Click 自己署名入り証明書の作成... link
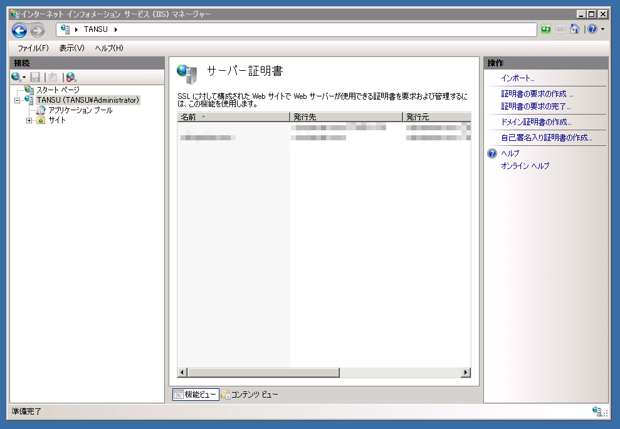 pos(546,138)
